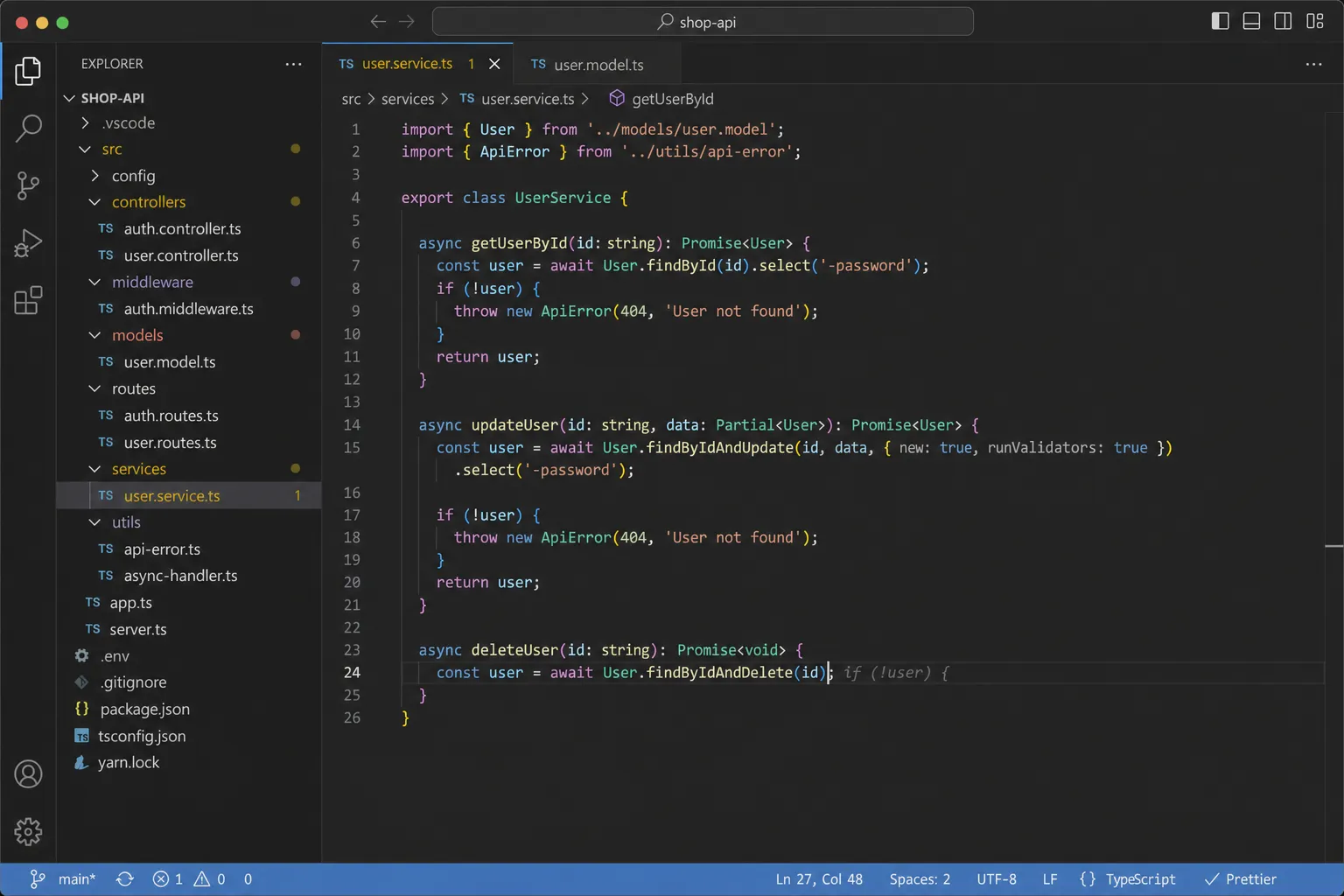This screenshot has height=896, width=1344.
Task: Toggle the secondary sidebar layout icon
Action: coord(1283,21)
